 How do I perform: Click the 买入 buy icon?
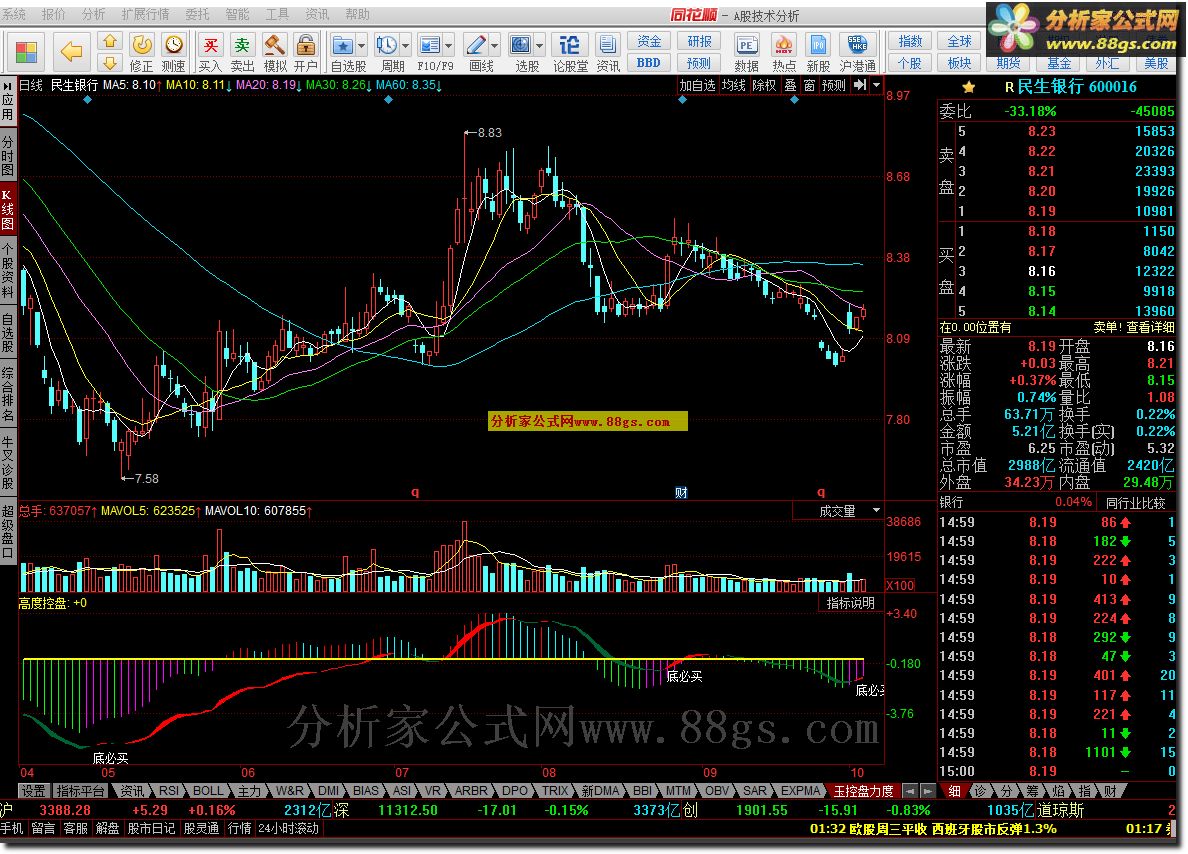(x=211, y=52)
